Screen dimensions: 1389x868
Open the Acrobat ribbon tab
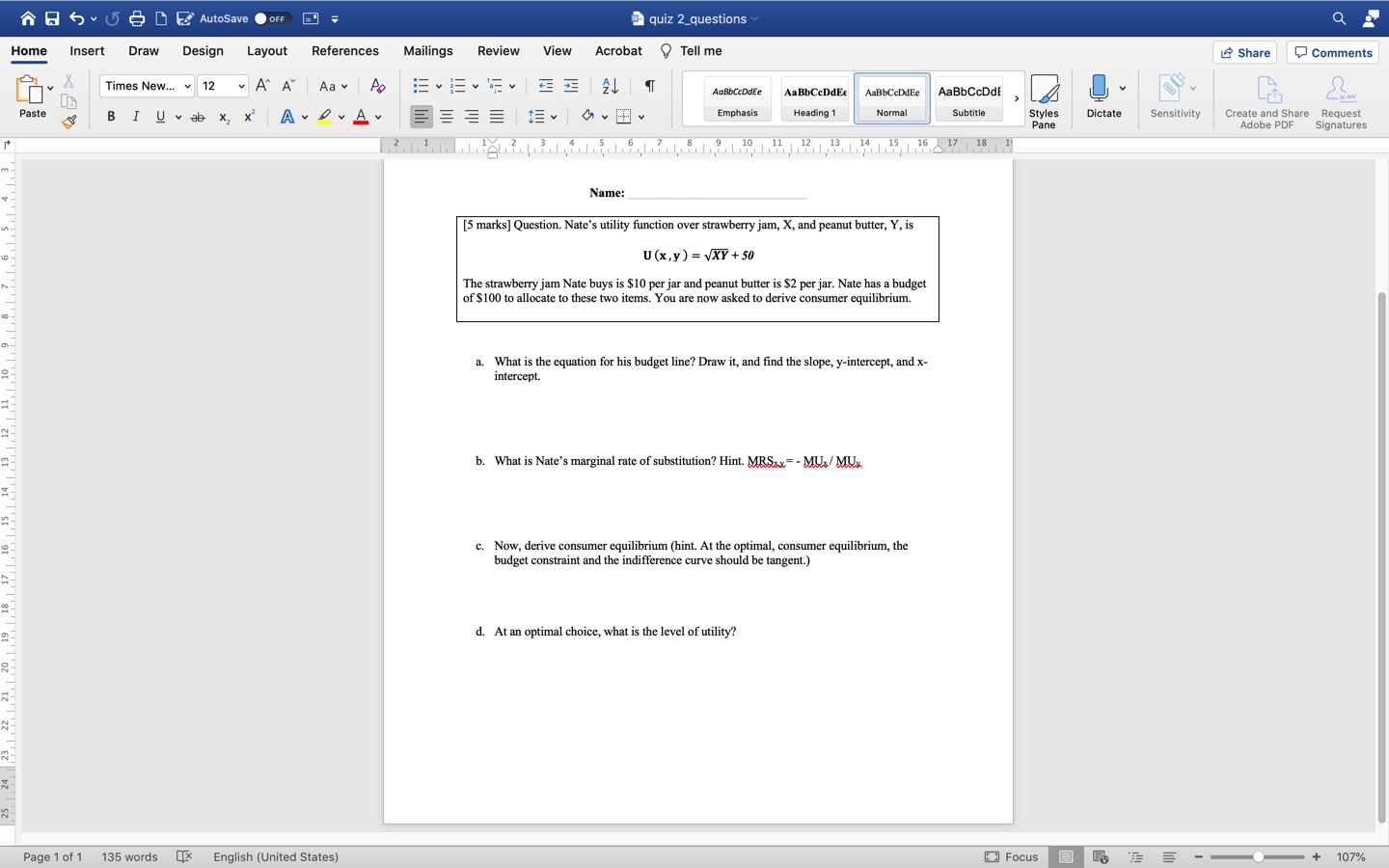(618, 51)
